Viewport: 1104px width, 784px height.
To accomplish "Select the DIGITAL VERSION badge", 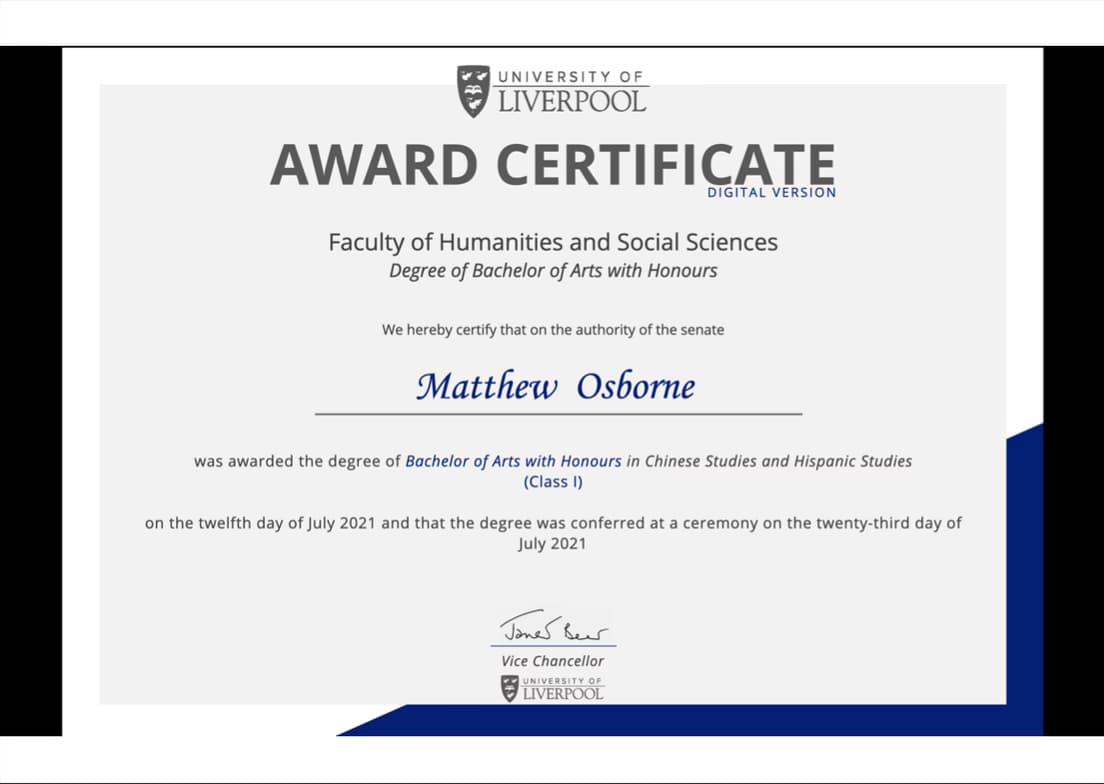I will 772,192.
